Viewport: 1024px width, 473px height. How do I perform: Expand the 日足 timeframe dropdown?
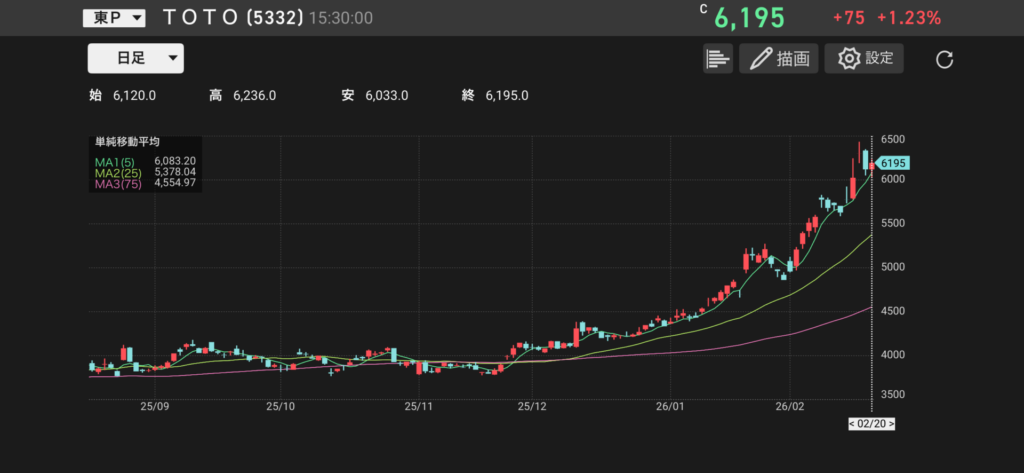[135, 58]
